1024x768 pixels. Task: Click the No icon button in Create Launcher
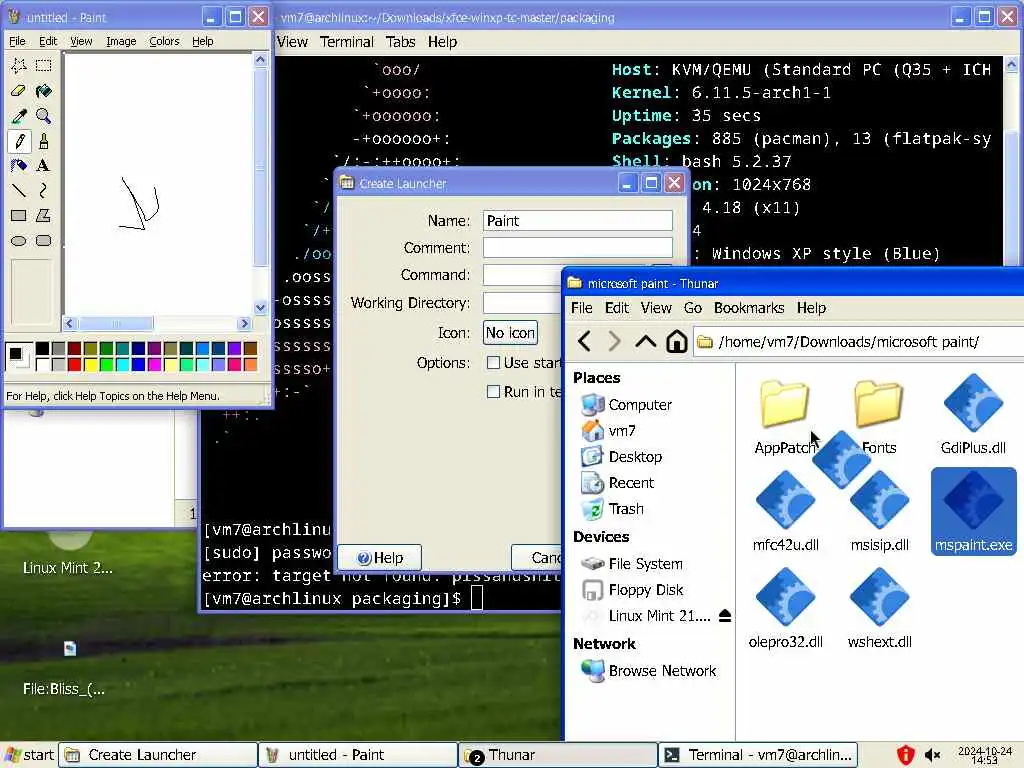[510, 332]
